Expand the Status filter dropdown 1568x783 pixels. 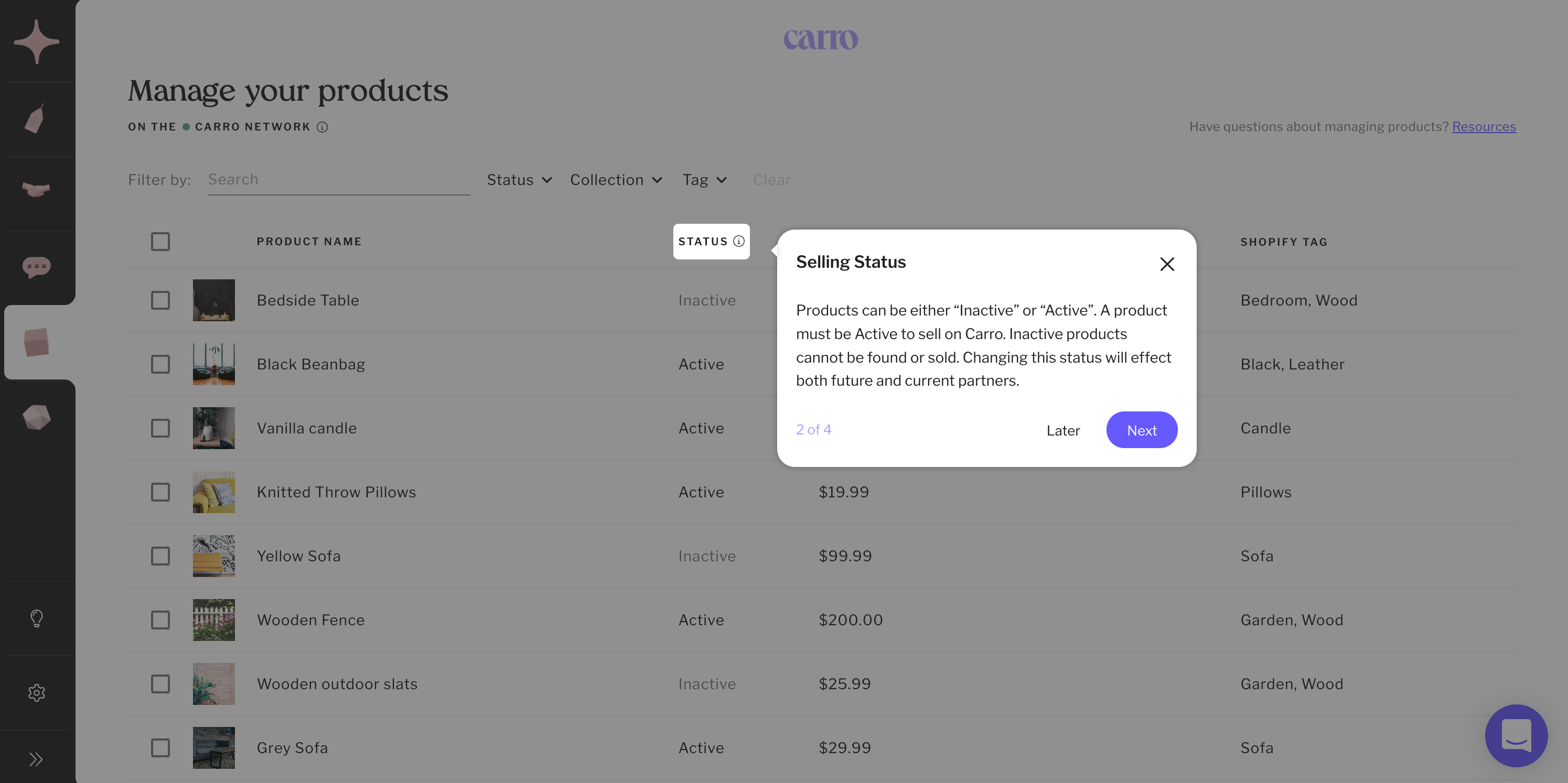pyautogui.click(x=519, y=180)
